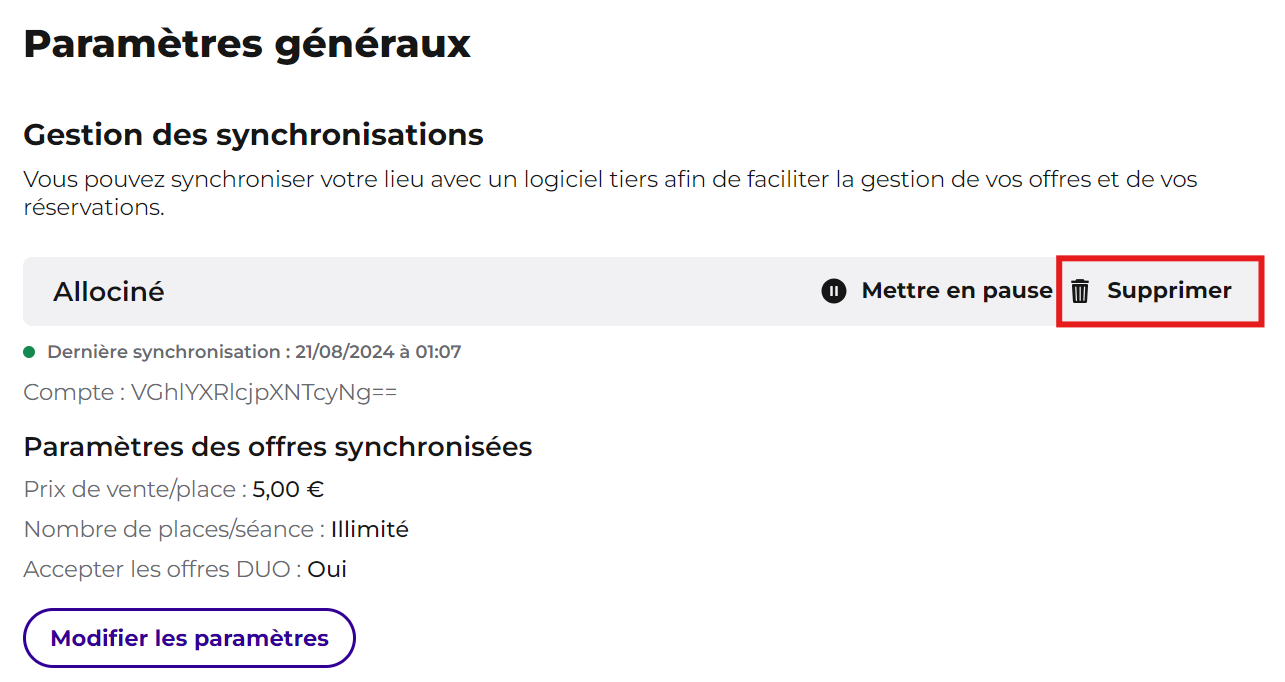Click the trash can icon
This screenshot has width=1285, height=682.
(x=1080, y=291)
